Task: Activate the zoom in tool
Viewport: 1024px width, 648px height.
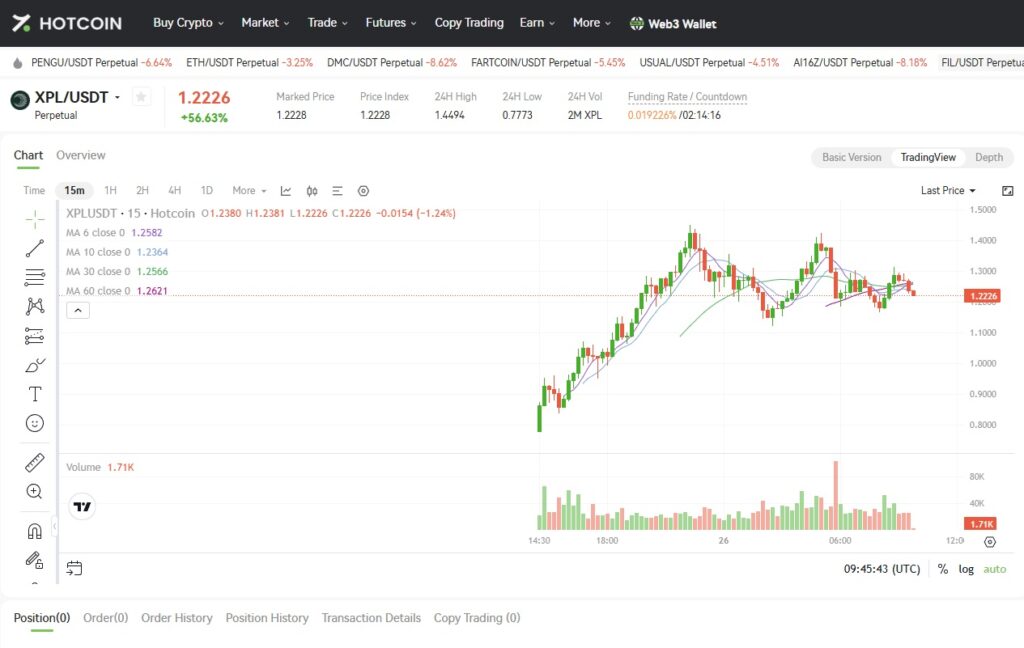Action: coord(35,491)
